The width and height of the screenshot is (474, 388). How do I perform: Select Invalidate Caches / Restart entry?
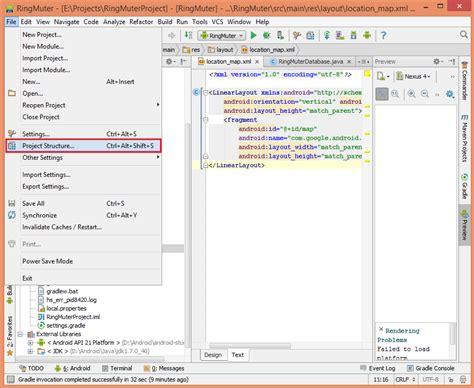pos(83,227)
